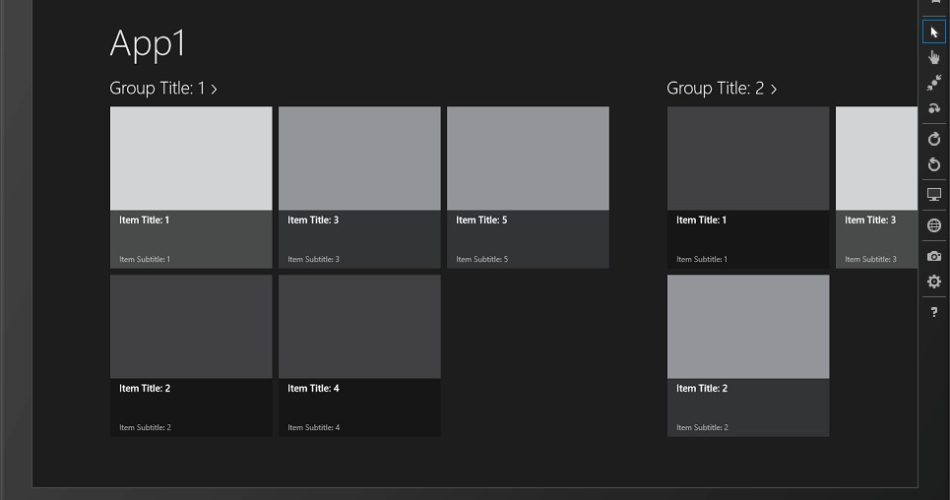The width and height of the screenshot is (950, 500).
Task: Open simulator help question mark
Action: 934,312
